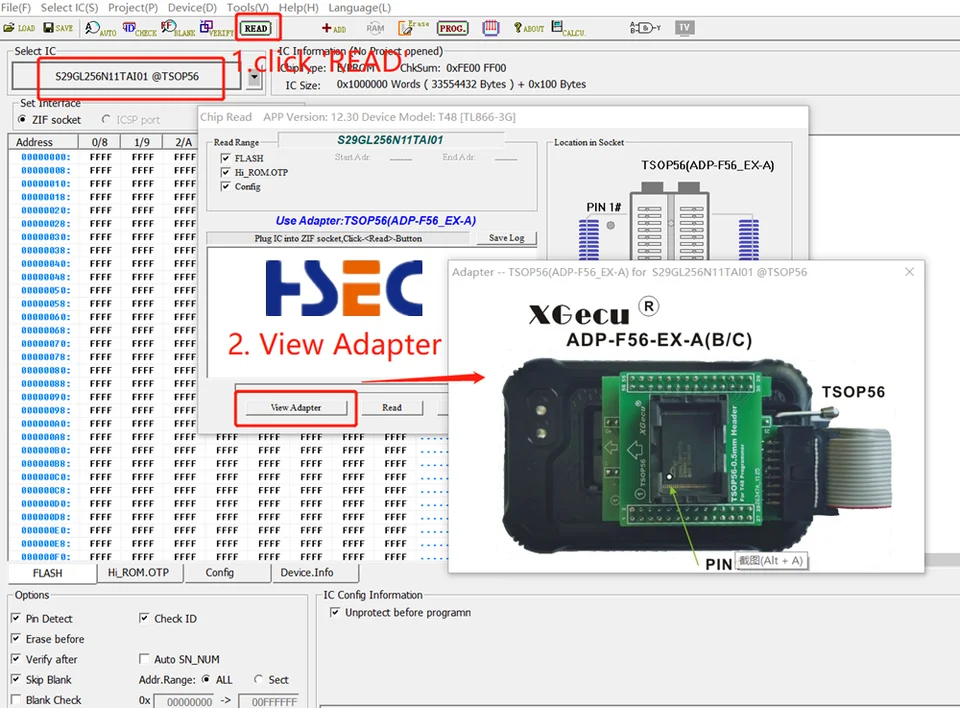Open the Help(H) menu
Screen dimensions: 960x708
(x=299, y=8)
